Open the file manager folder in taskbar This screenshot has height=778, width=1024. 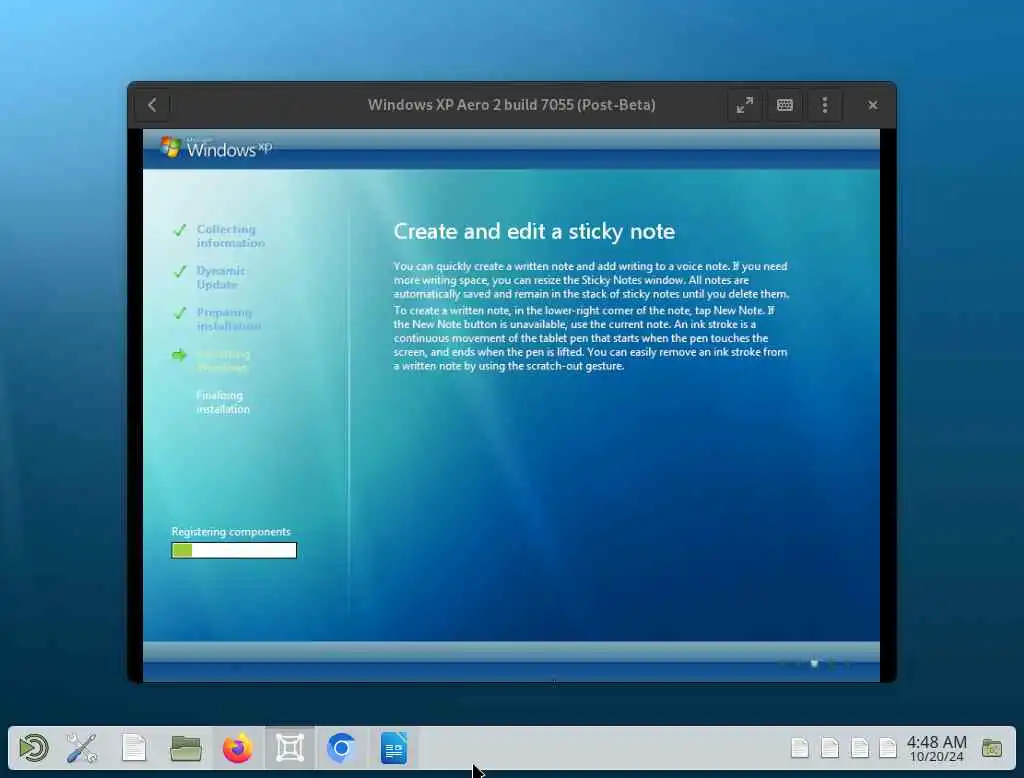[185, 748]
